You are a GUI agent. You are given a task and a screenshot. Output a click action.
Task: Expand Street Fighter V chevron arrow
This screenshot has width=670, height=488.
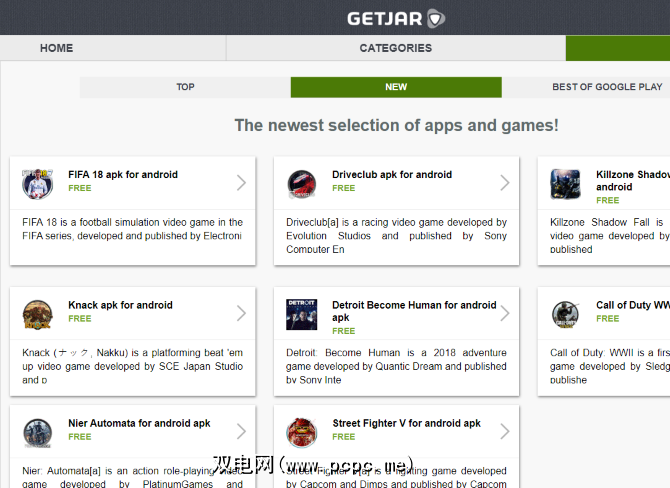point(505,431)
